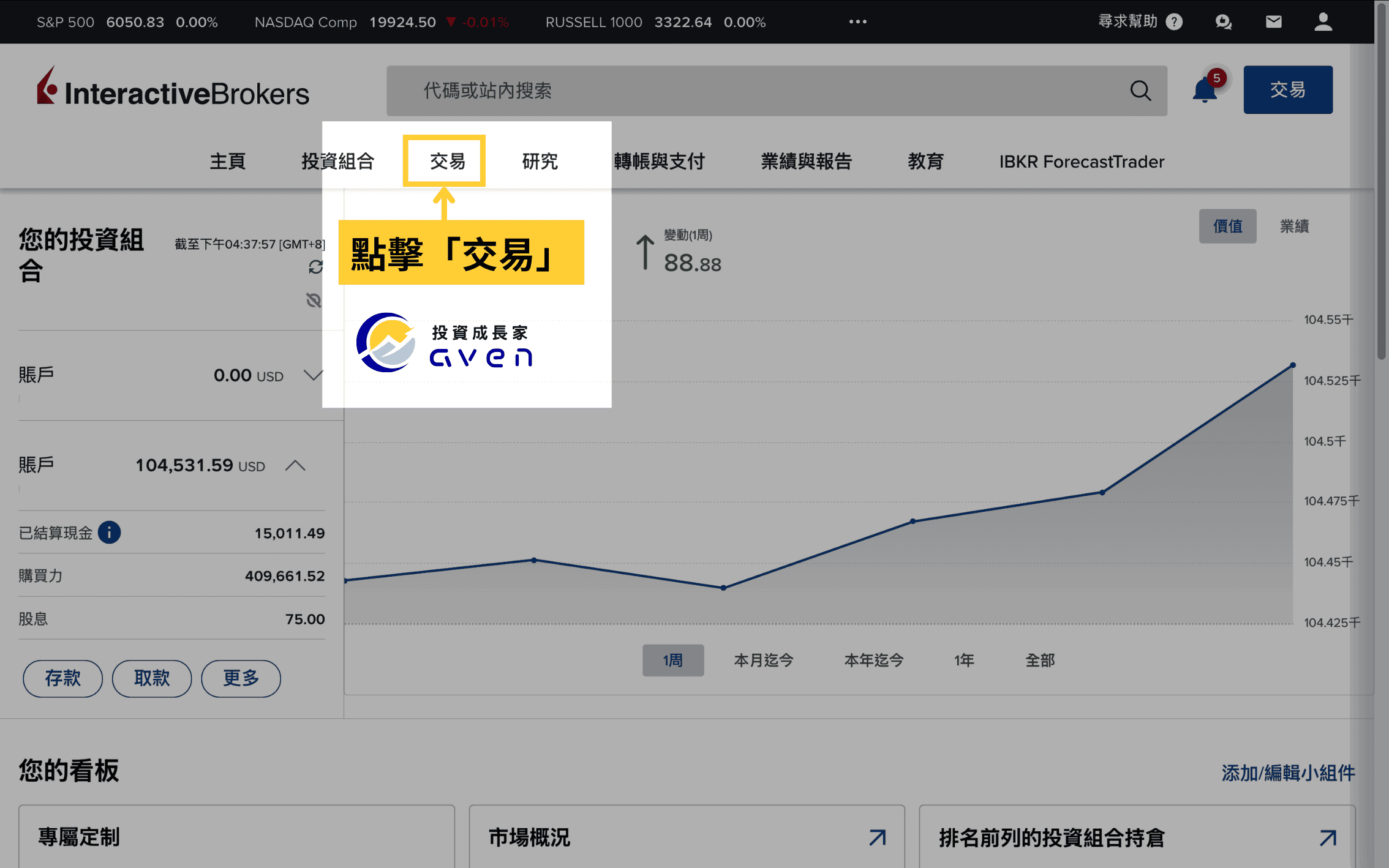Select the 本年迄今 time range

(873, 660)
